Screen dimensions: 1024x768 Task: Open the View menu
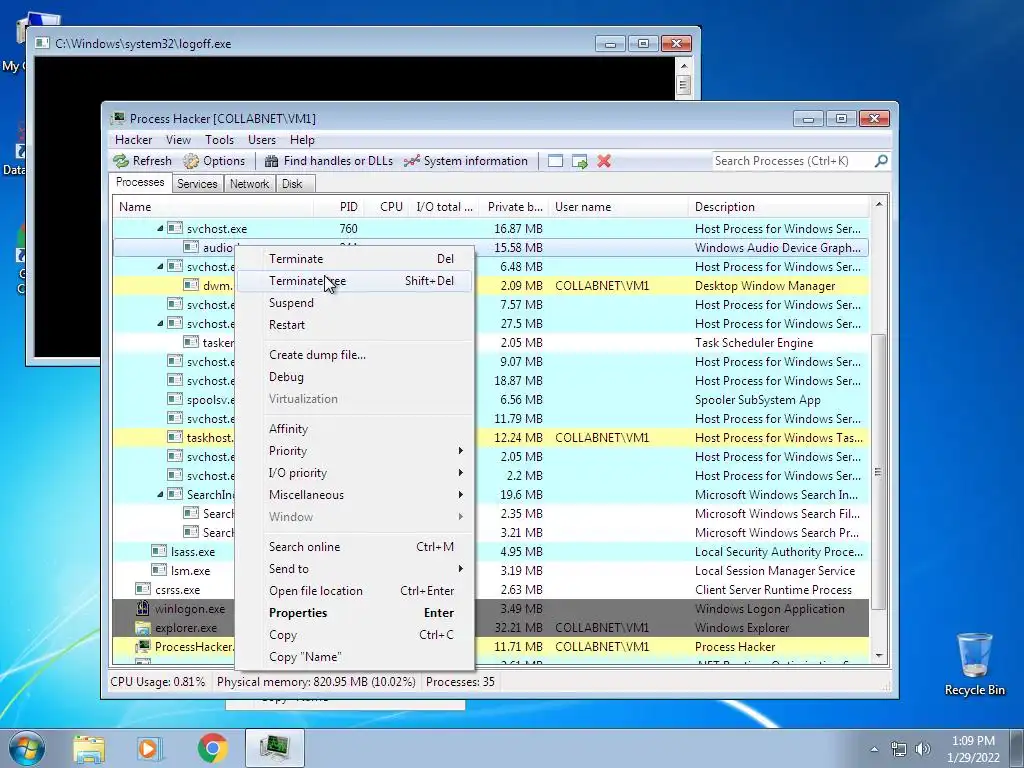tap(178, 140)
